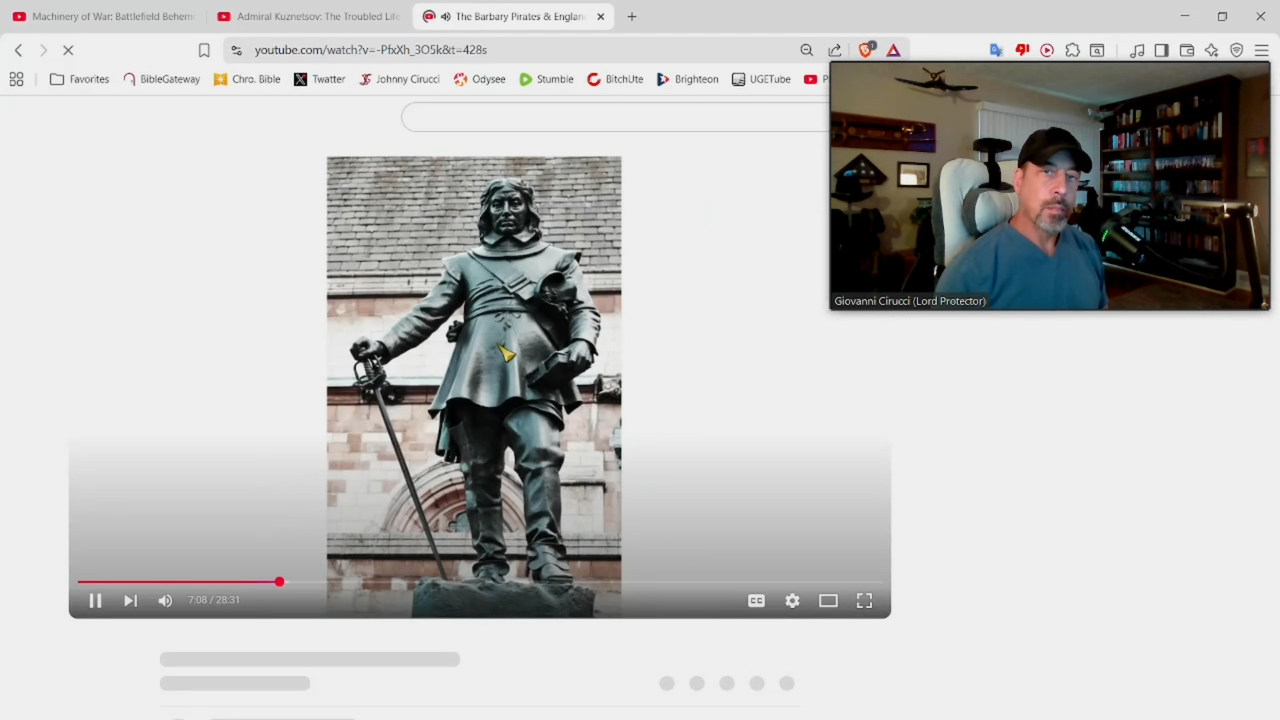Skip to the next video
This screenshot has width=1280, height=720.
(x=130, y=600)
